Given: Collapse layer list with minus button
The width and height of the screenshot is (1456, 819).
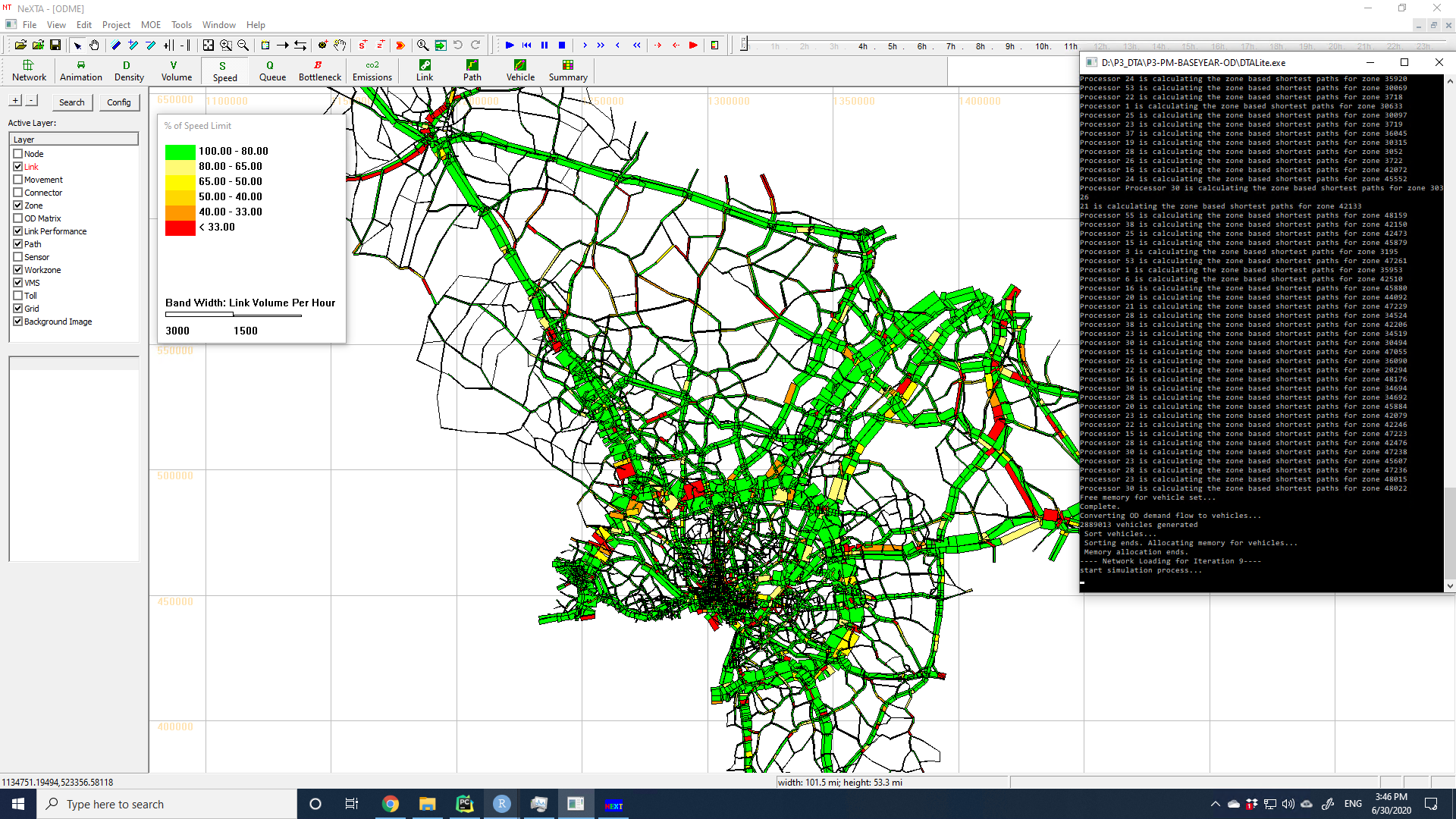Looking at the screenshot, I should tap(31, 101).
